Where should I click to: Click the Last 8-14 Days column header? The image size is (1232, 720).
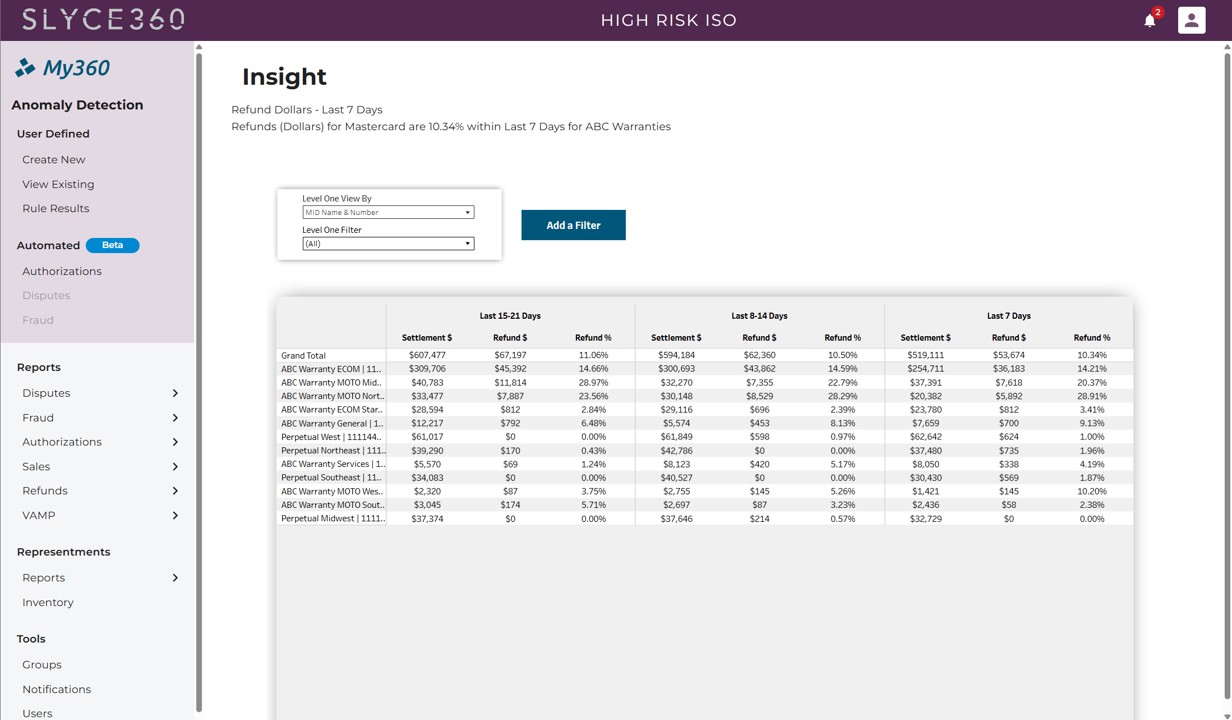pos(759,316)
